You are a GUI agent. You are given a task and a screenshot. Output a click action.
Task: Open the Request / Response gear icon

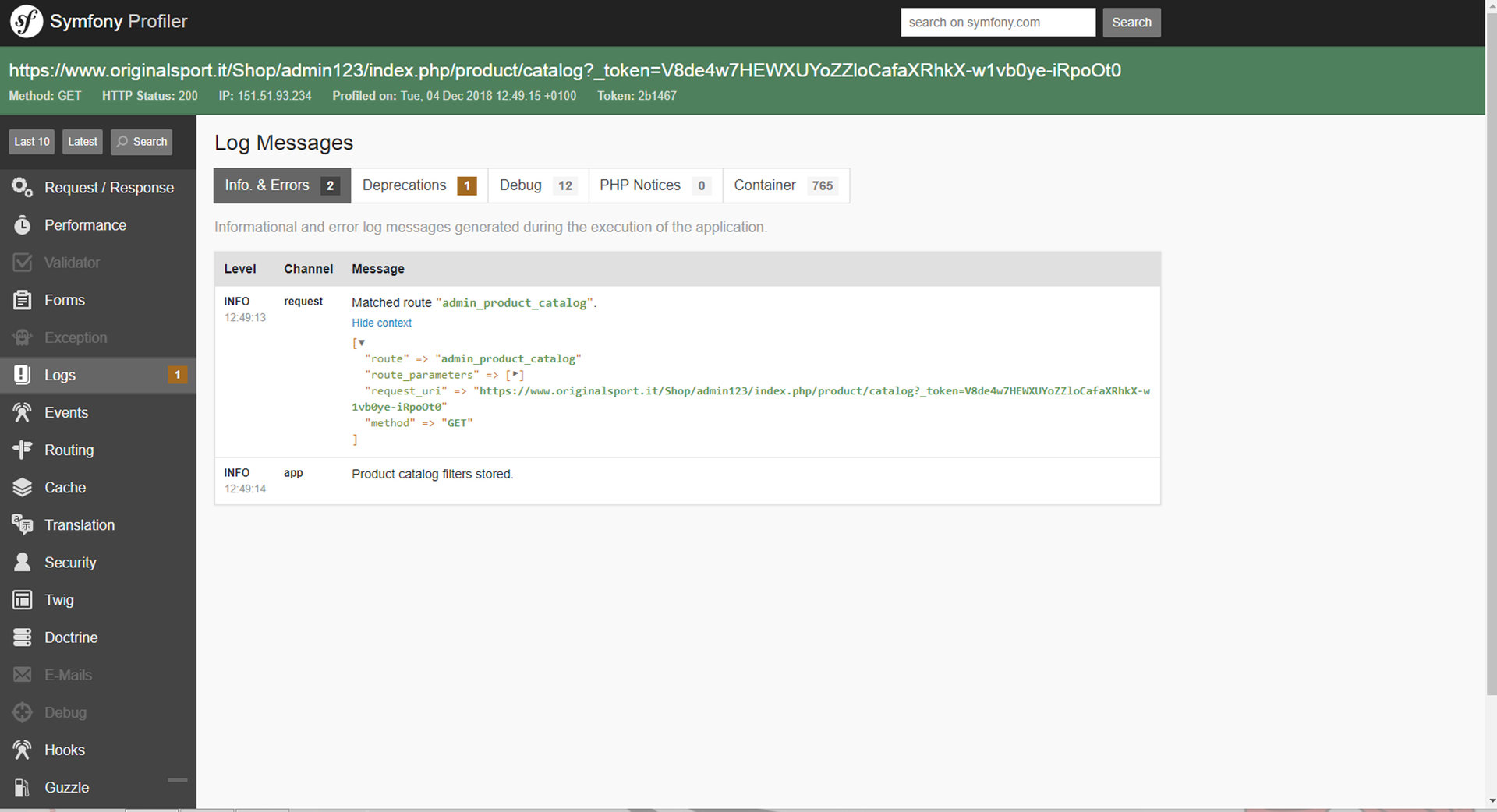22,187
